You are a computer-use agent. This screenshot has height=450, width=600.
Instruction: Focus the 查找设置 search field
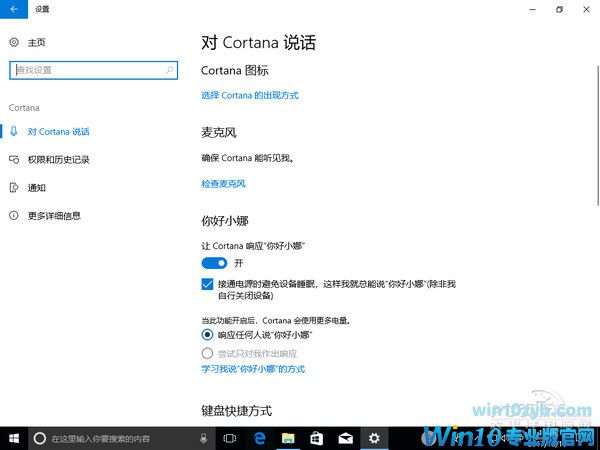pos(93,70)
